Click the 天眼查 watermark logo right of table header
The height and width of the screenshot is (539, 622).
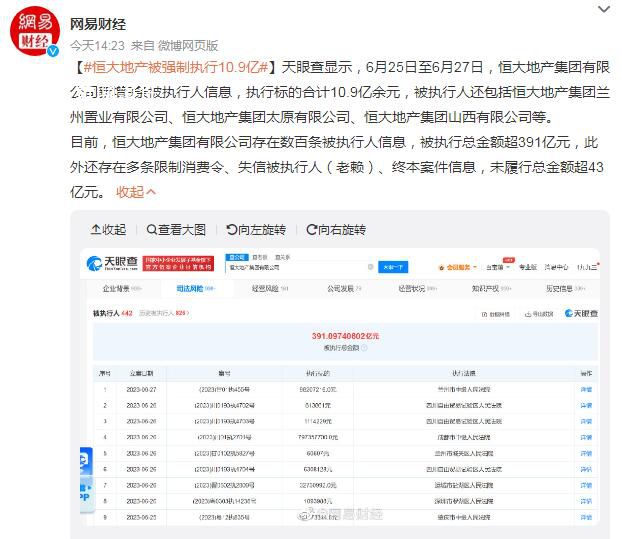pos(581,313)
